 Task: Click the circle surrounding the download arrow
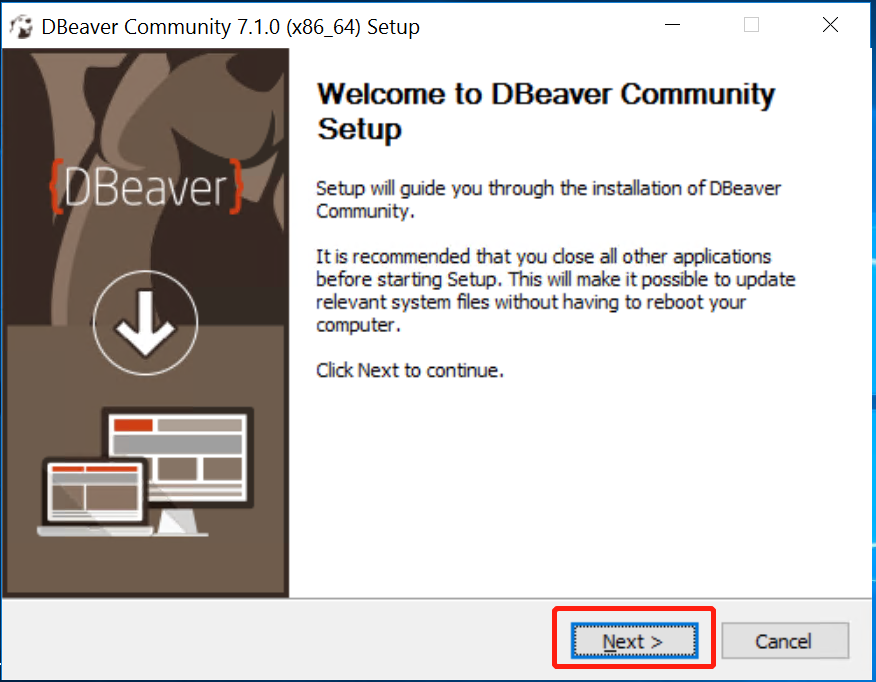coord(145,323)
